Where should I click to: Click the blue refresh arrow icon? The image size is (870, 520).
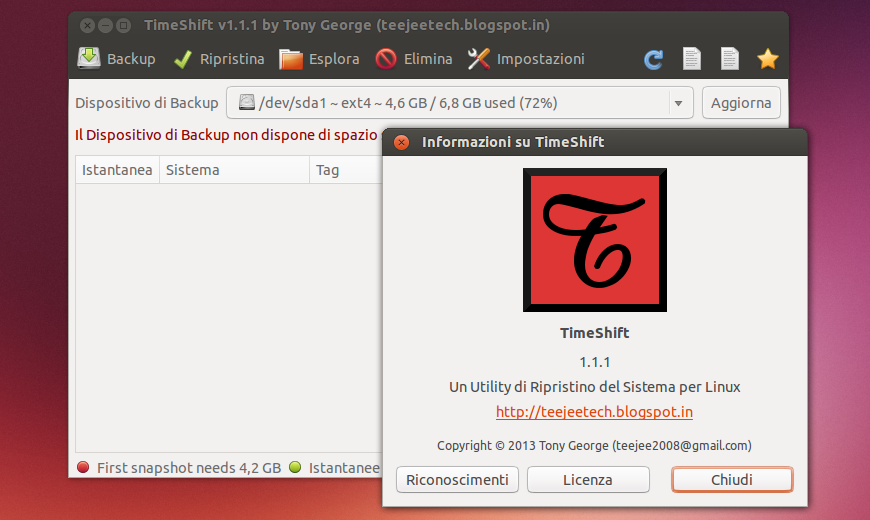coord(653,59)
